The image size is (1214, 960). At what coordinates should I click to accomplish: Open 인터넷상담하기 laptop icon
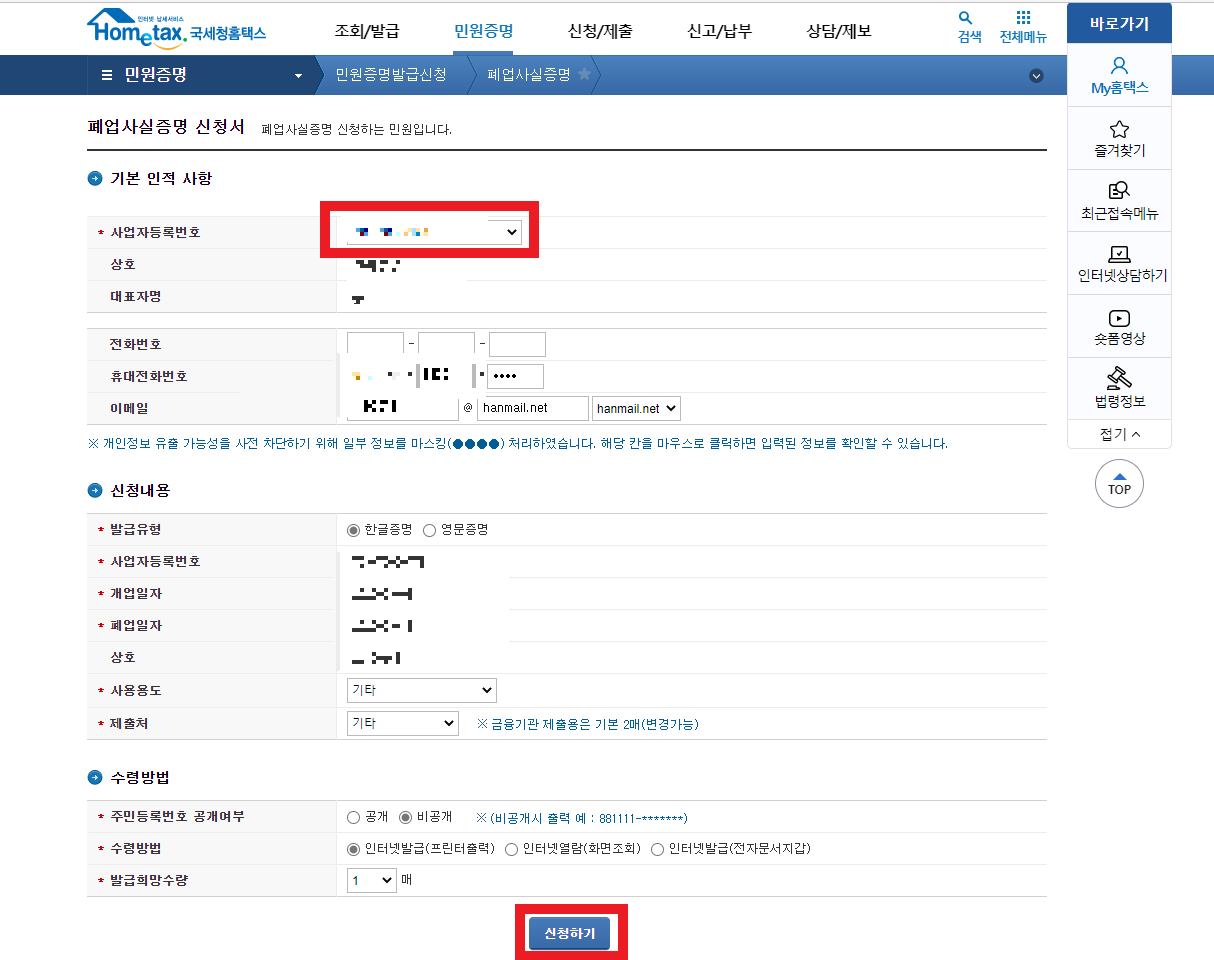(1120, 254)
